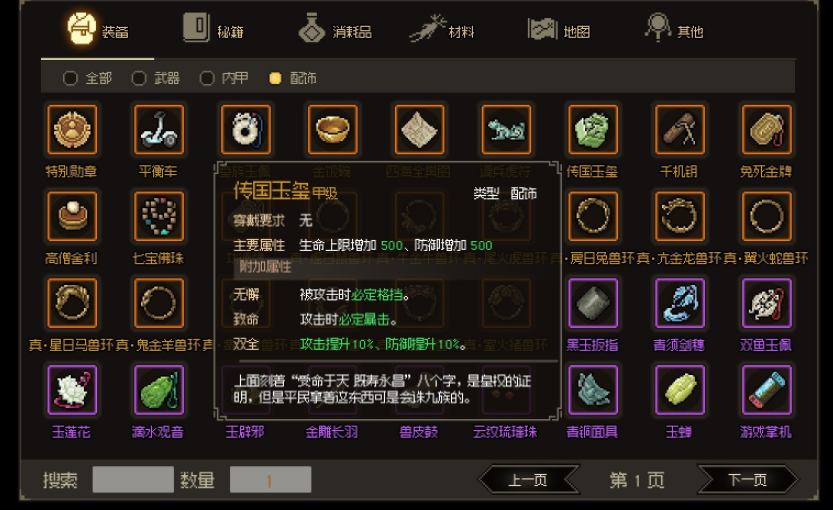Select the 滴水观音 jade pendant icon
This screenshot has height=510, width=833.
[159, 390]
